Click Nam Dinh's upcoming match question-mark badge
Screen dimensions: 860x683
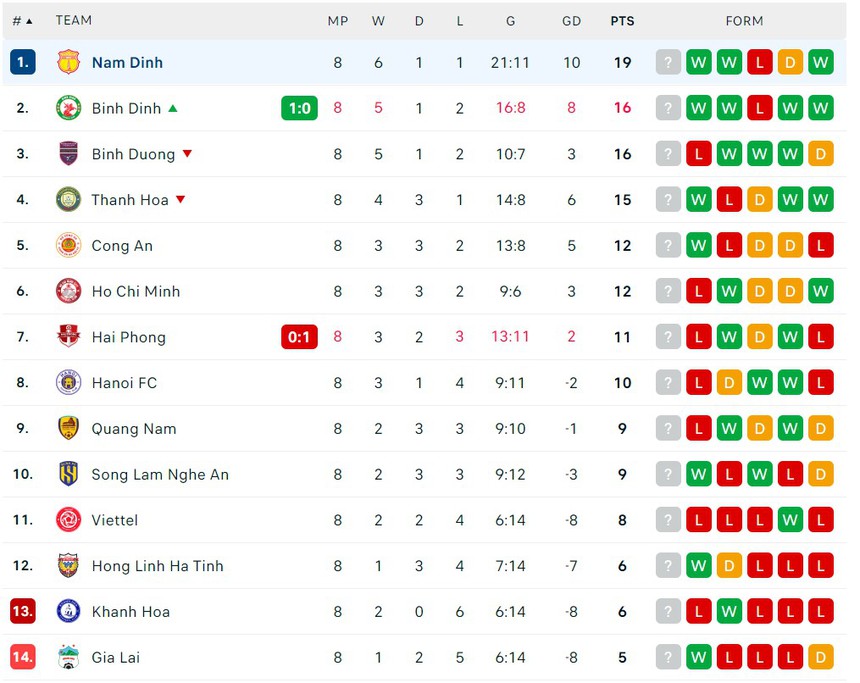pyautogui.click(x=668, y=62)
